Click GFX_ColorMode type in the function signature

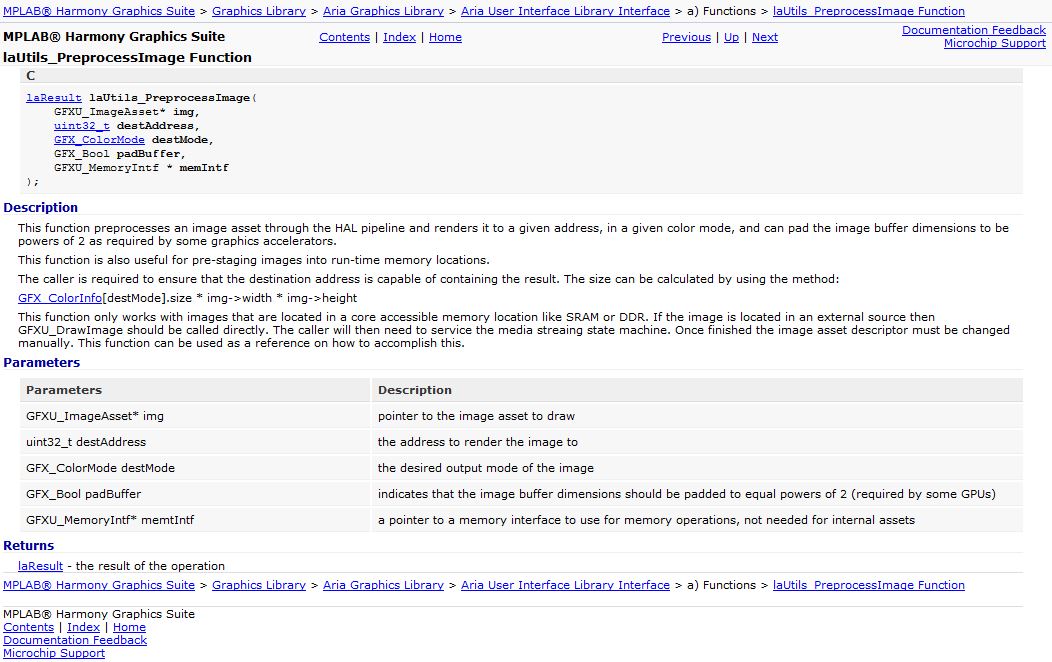(99, 140)
